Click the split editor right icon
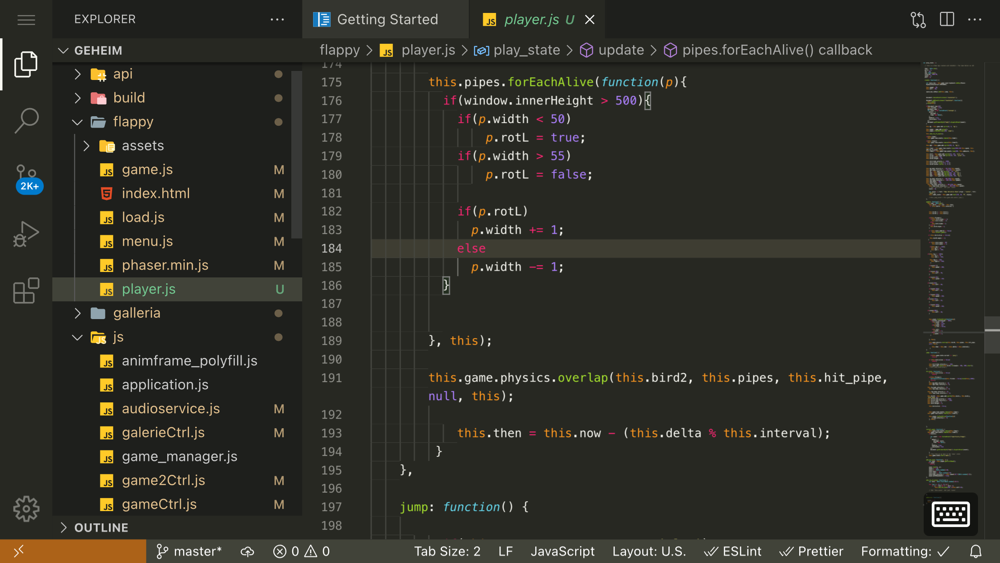This screenshot has height=563, width=1000. tap(946, 20)
